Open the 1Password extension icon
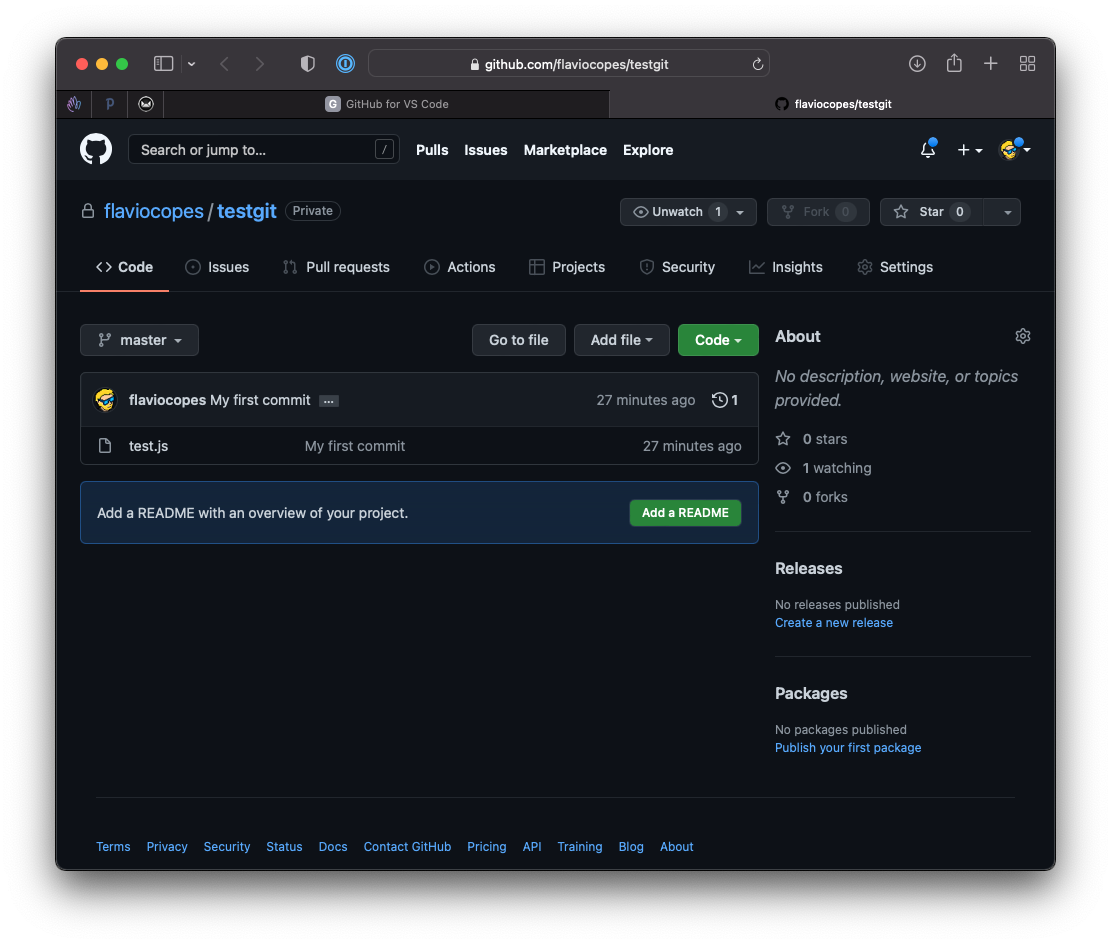The image size is (1111, 944). click(345, 64)
